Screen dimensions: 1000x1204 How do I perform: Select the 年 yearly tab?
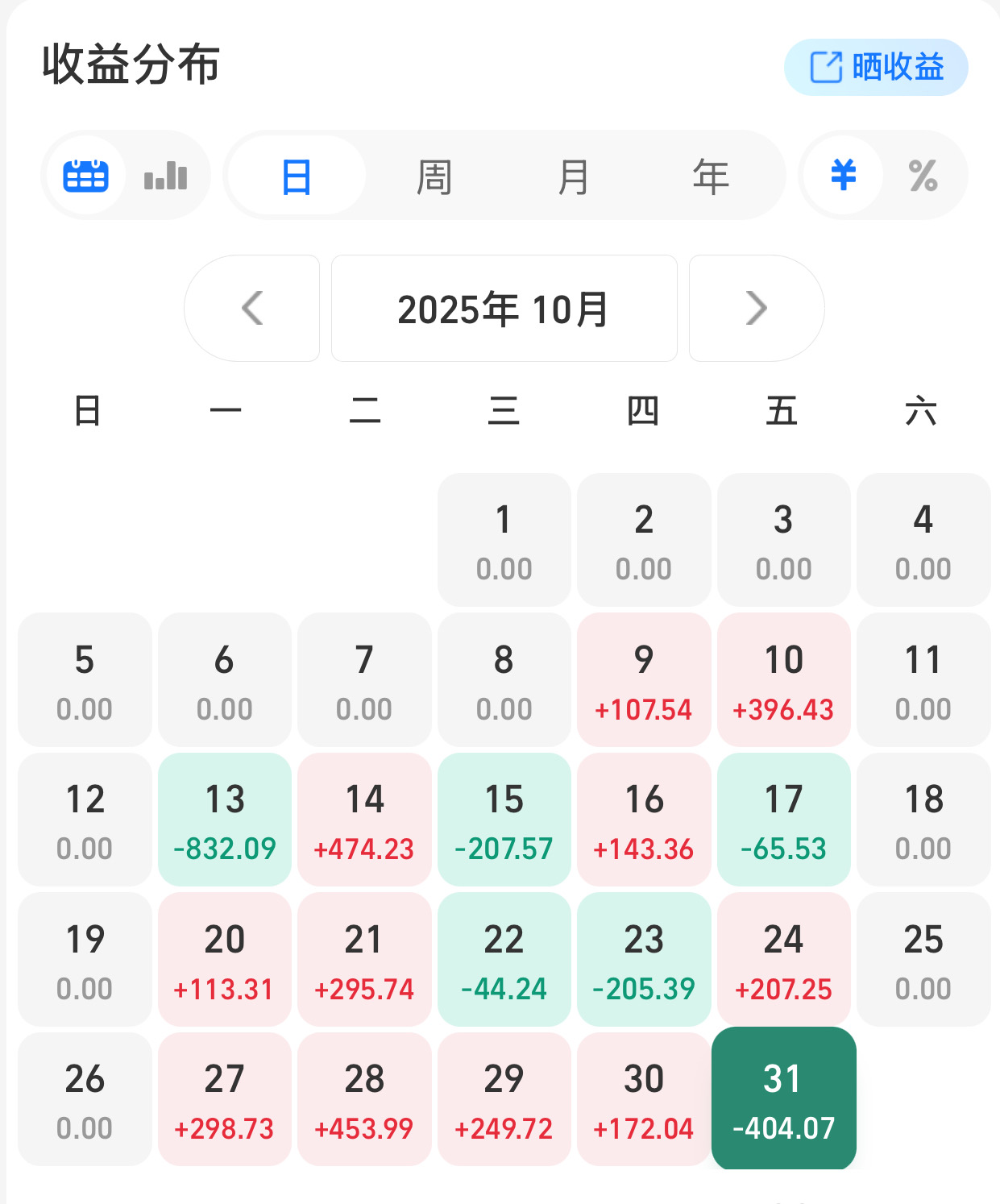coord(711,176)
